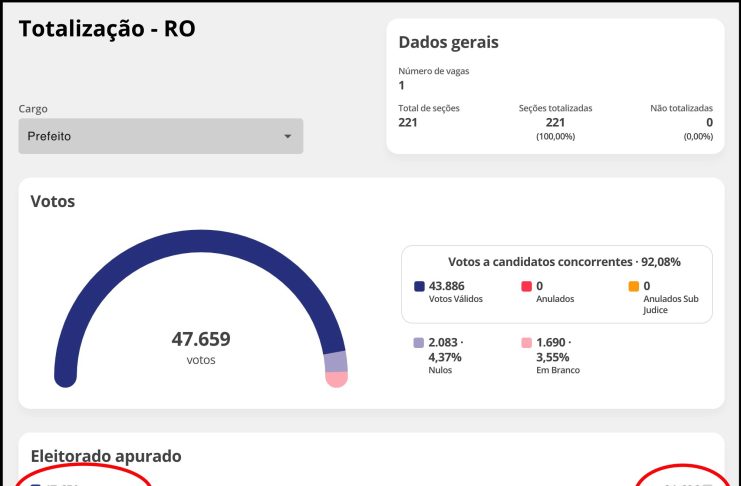741x486 pixels.
Task: Open the Cargo dropdown showing Prefeito
Action: pos(160,136)
